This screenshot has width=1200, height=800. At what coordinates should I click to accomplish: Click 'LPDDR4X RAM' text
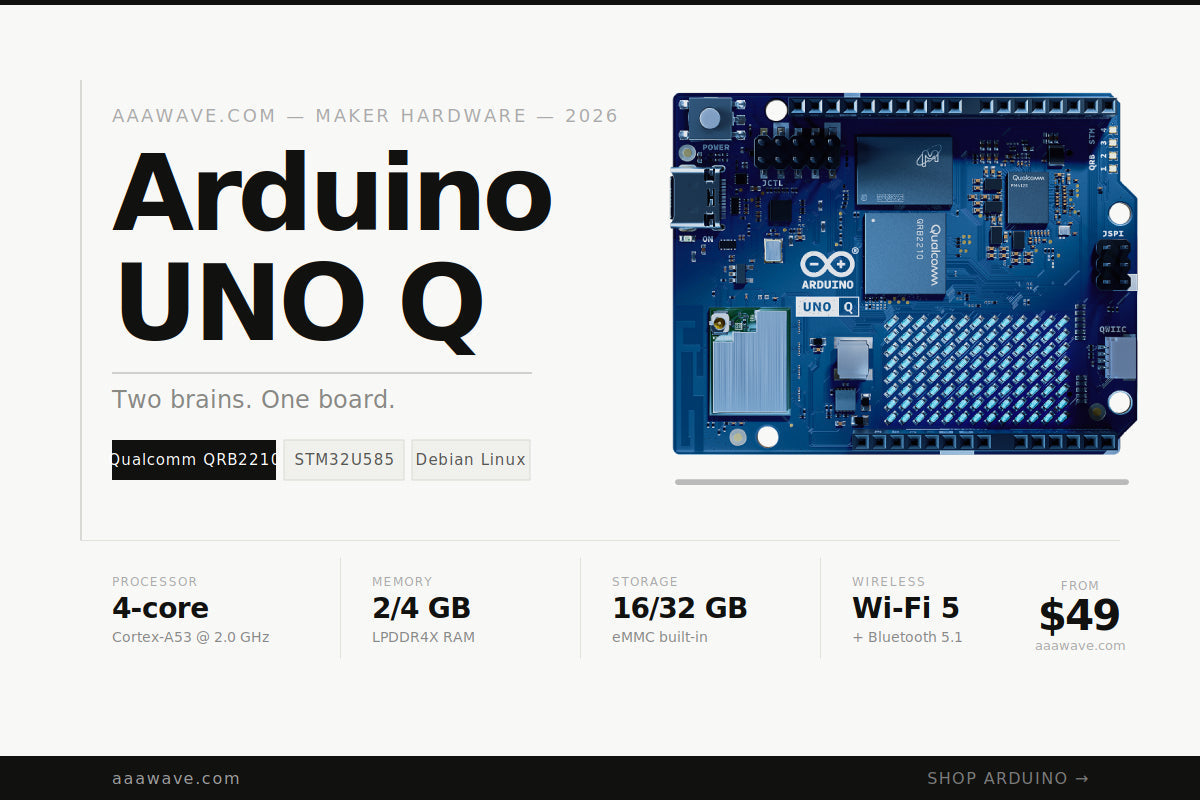[423, 637]
